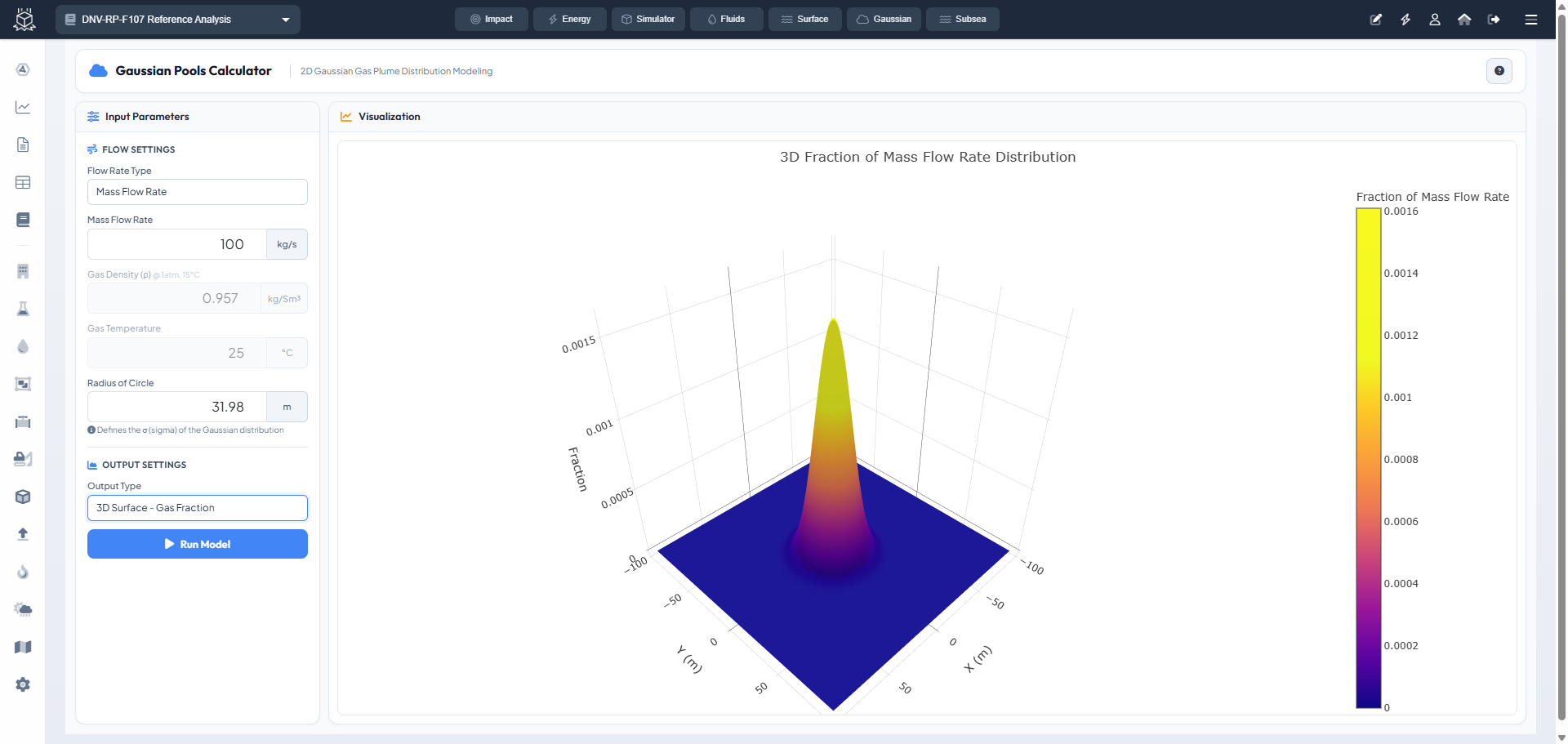Screen dimensions: 1568x744
Task: Open the settings gear at sidebar bottom
Action: click(22, 684)
